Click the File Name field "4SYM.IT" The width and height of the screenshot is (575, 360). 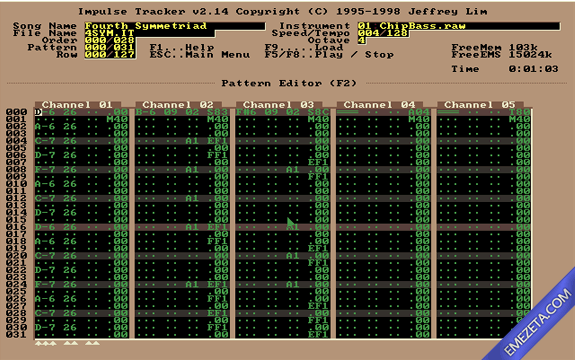pos(149,33)
